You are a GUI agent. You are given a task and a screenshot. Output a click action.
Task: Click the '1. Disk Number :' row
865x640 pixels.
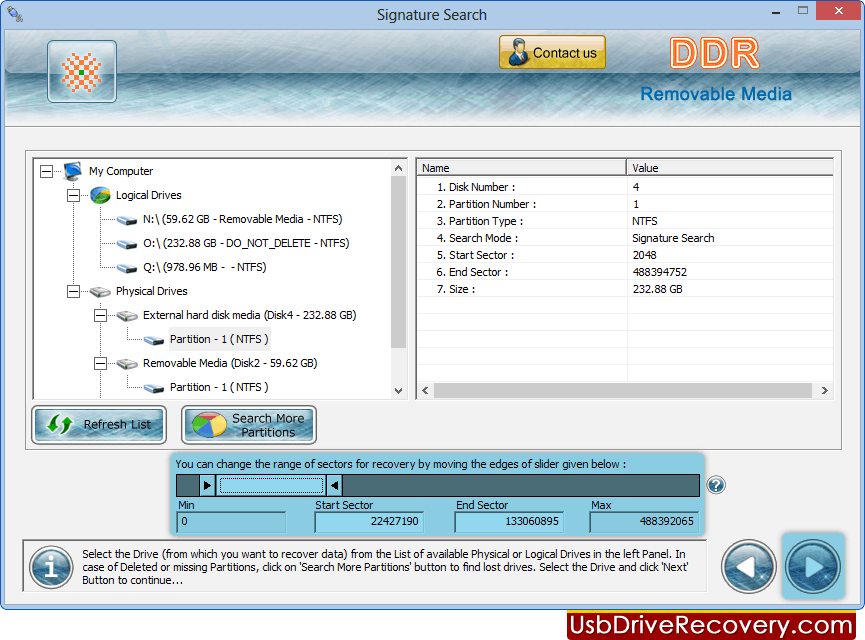click(x=625, y=187)
